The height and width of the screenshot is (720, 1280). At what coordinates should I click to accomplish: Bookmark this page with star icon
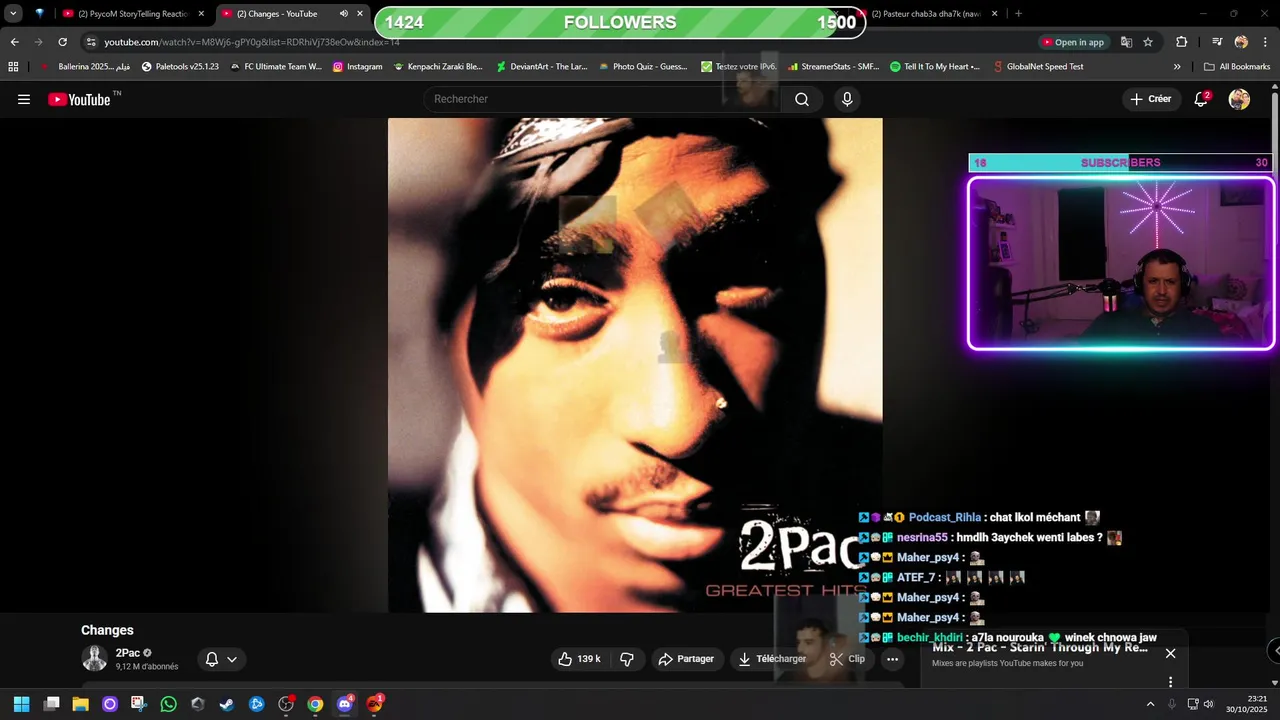(x=1148, y=42)
